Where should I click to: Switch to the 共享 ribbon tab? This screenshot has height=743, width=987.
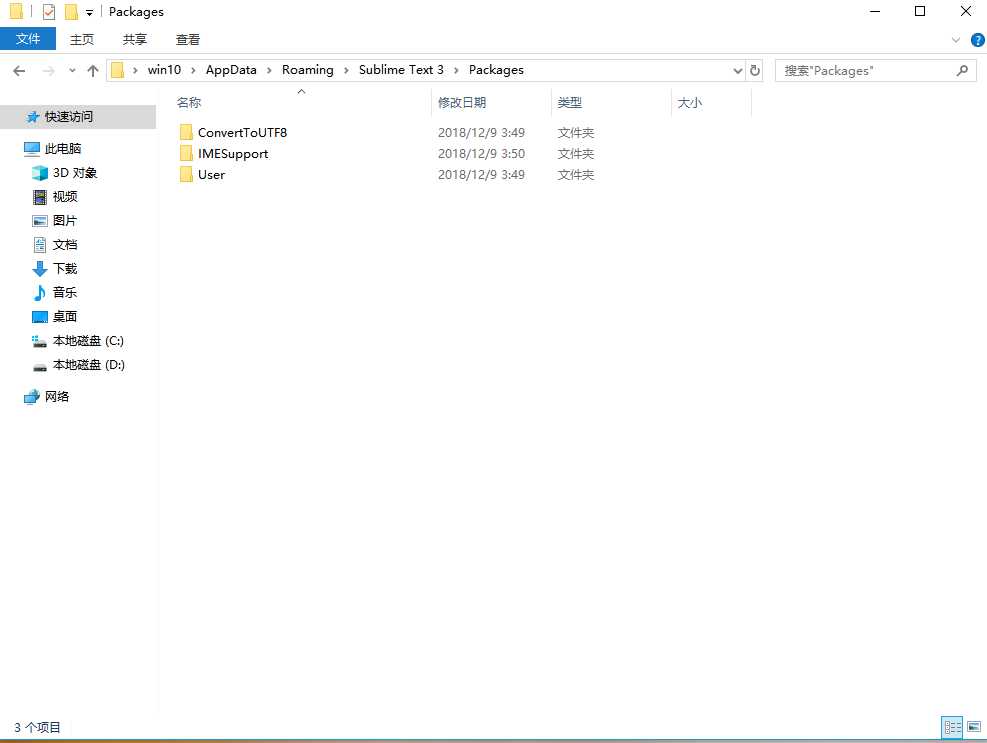135,39
